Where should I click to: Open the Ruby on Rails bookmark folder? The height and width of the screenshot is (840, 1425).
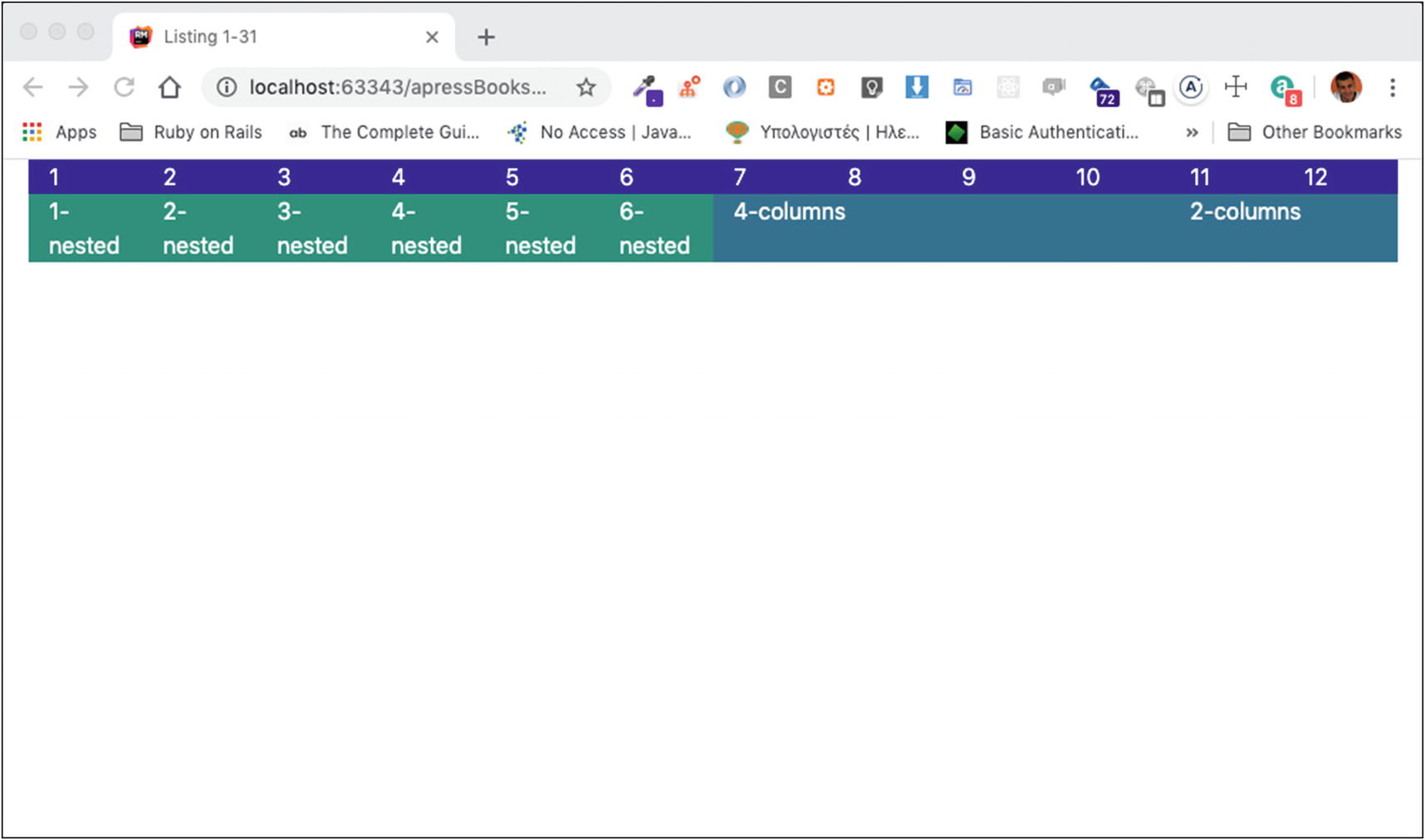(x=192, y=133)
